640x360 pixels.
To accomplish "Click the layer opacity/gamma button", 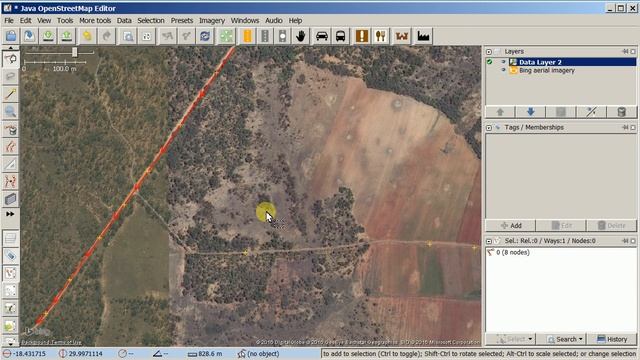I will coord(591,112).
